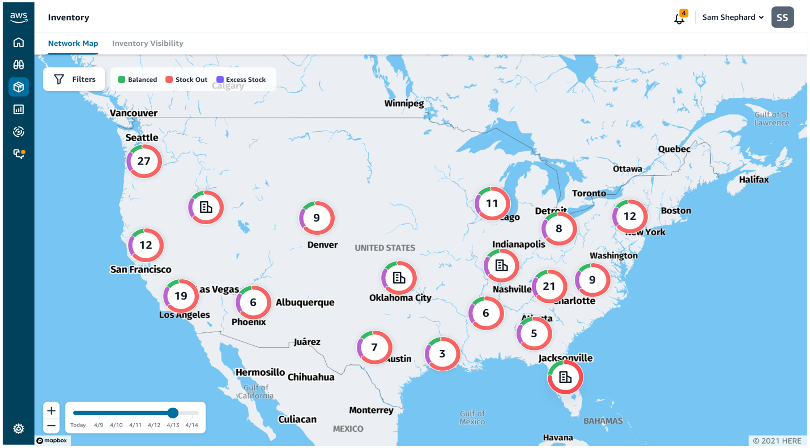This screenshot has height=448, width=810.
Task: Open the site building marker east of Seattle
Action: coord(206,207)
